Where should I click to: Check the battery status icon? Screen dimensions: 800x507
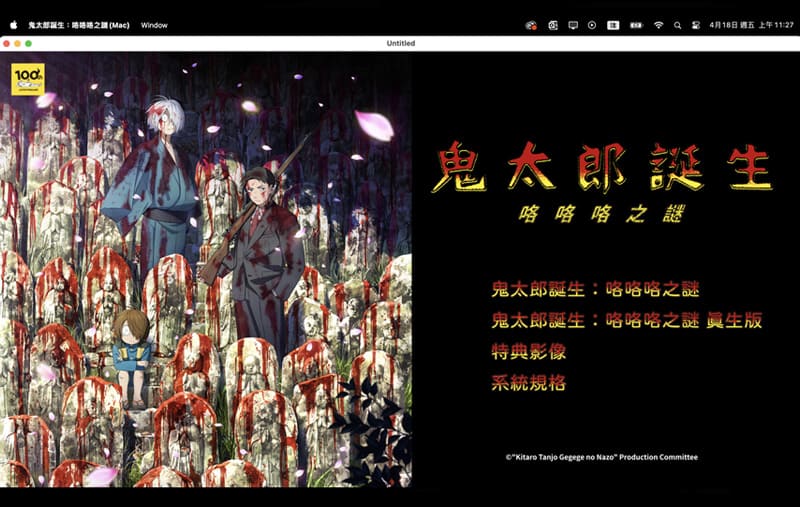click(636, 25)
